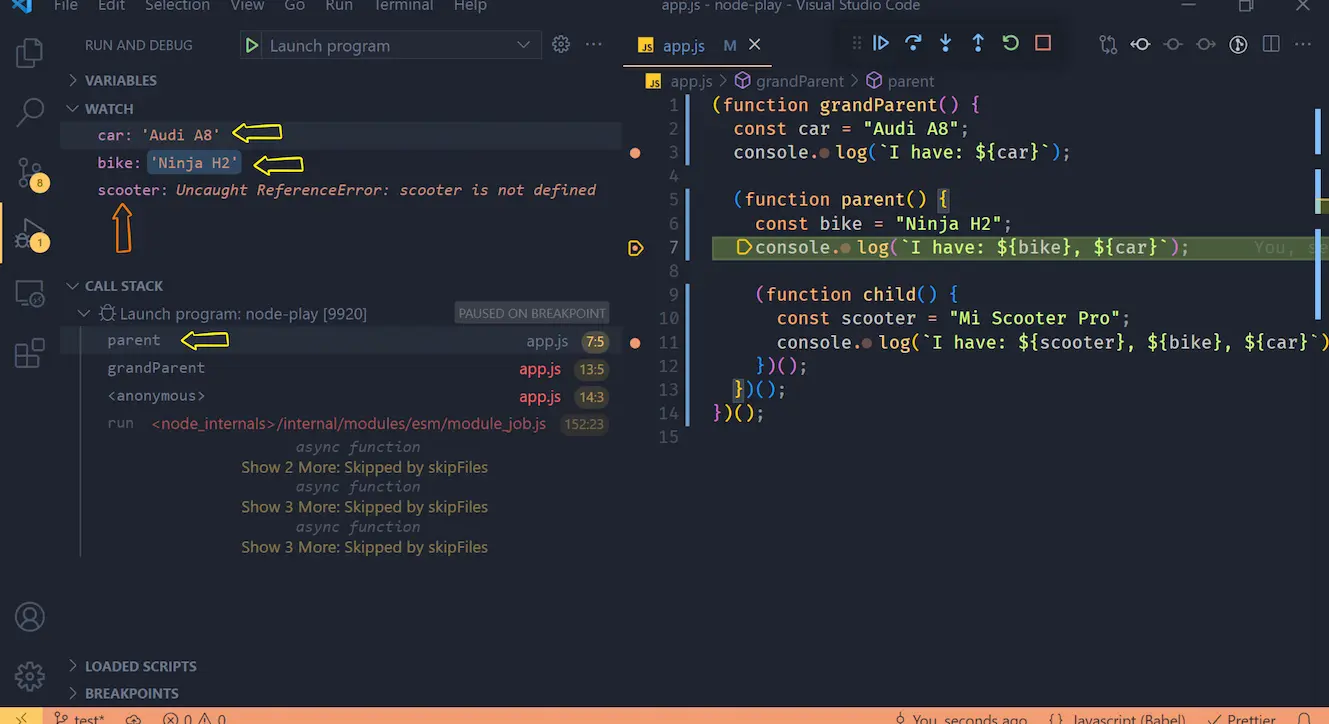Screen dimensions: 1329x724
Task: Click Continue in debug toolbar
Action: click(881, 43)
